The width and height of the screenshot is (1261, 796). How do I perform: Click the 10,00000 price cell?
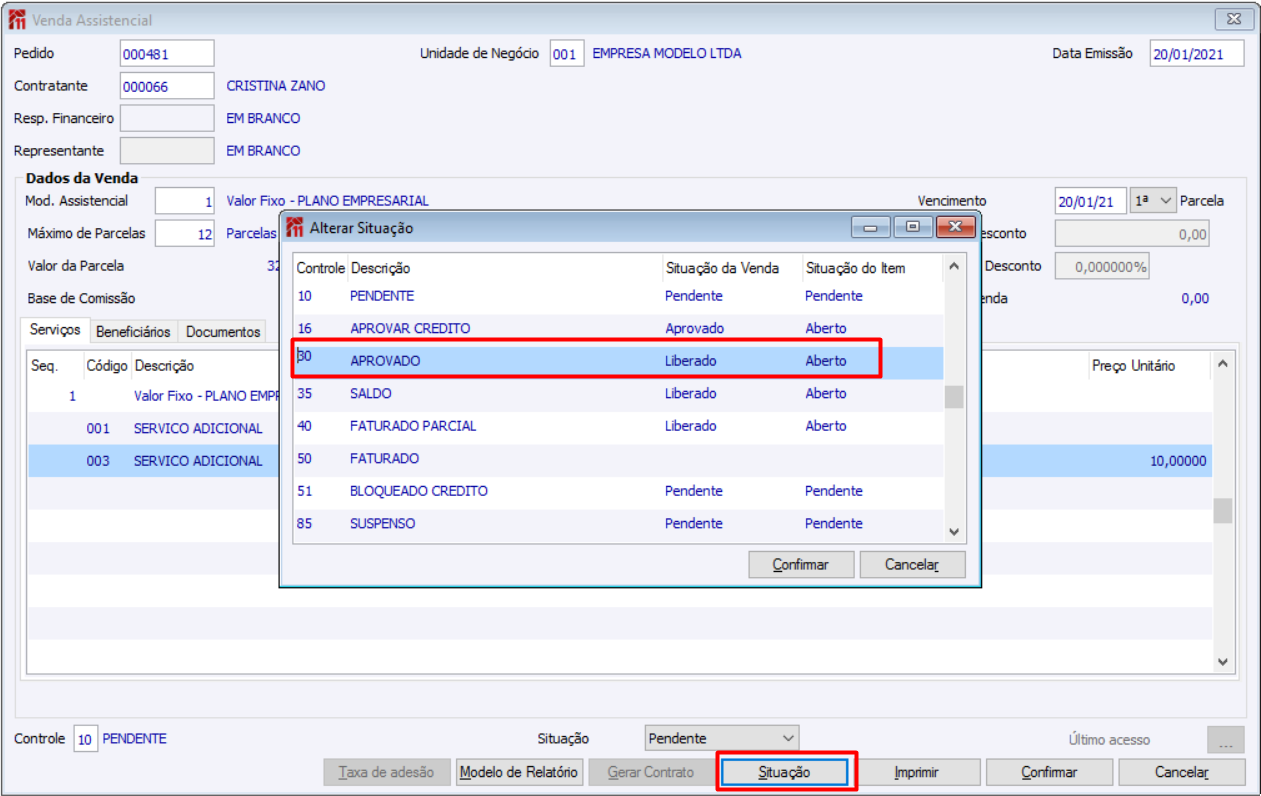pyautogui.click(x=1178, y=462)
